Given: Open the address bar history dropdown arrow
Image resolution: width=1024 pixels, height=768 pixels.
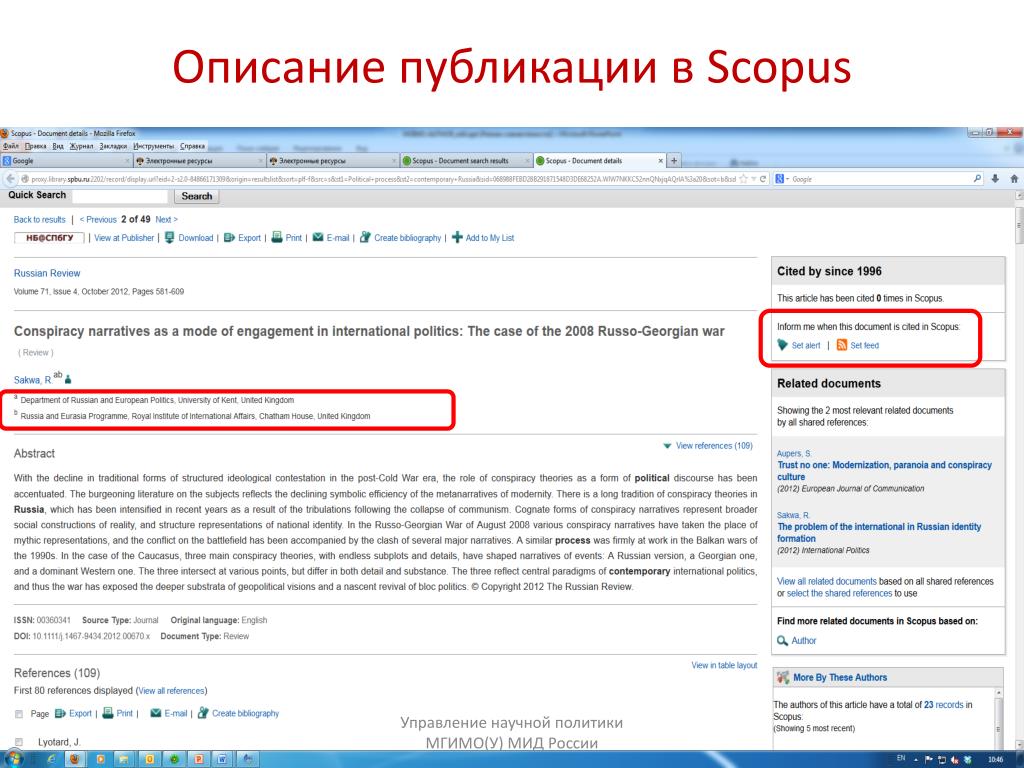Looking at the screenshot, I should coord(752,179).
